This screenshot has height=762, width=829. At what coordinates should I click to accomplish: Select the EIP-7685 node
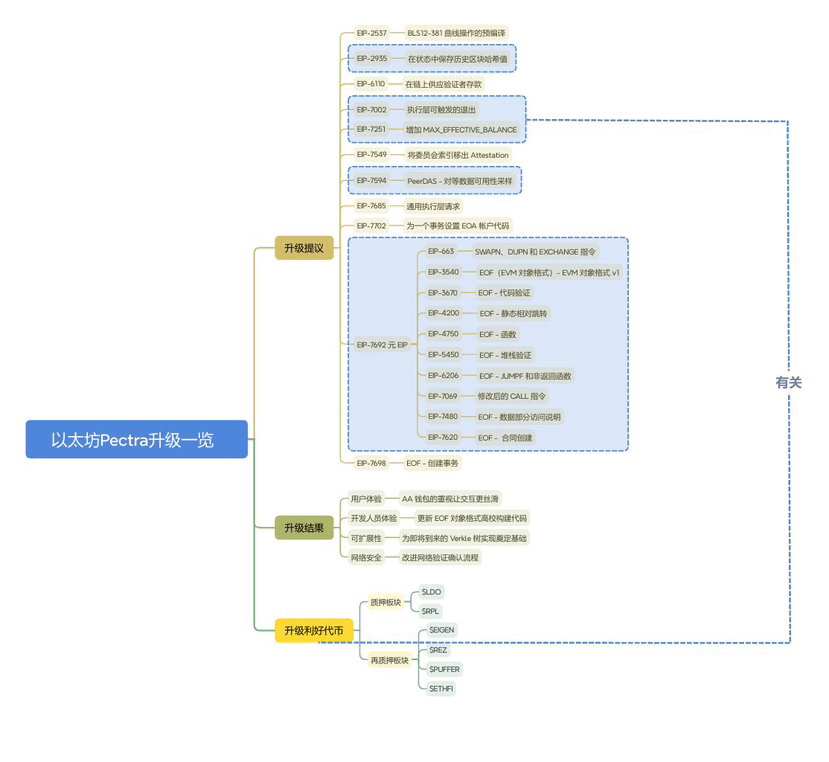pyautogui.click(x=371, y=206)
